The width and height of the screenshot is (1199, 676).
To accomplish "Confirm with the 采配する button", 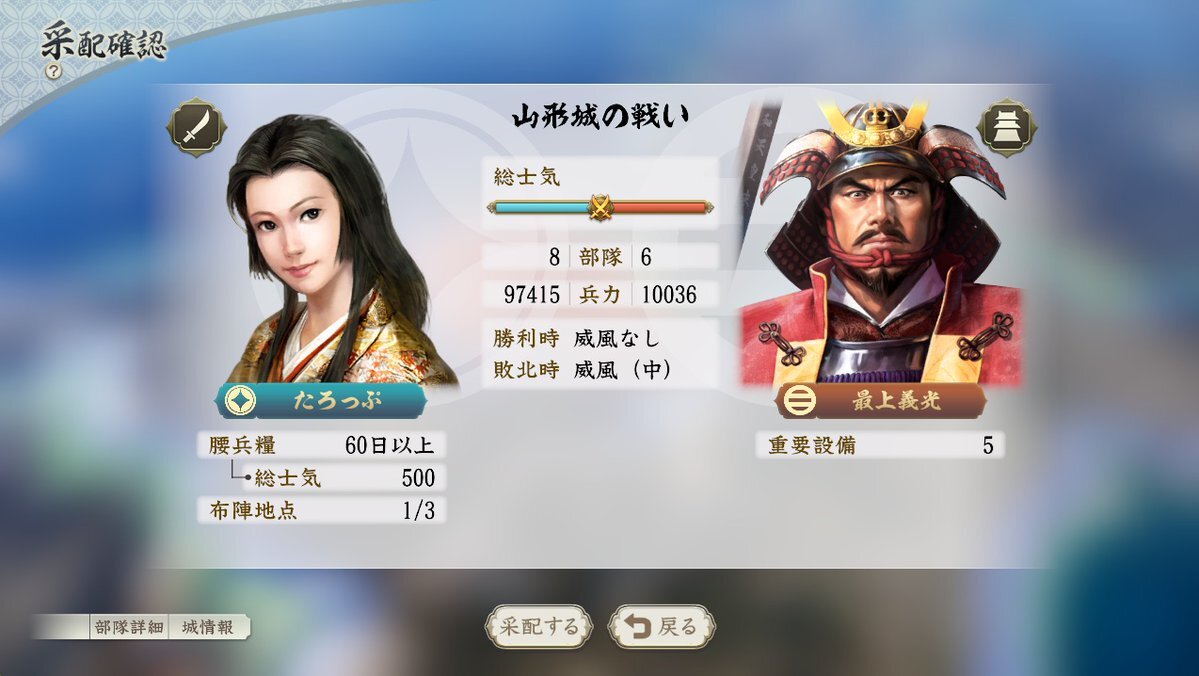I will pos(539,626).
